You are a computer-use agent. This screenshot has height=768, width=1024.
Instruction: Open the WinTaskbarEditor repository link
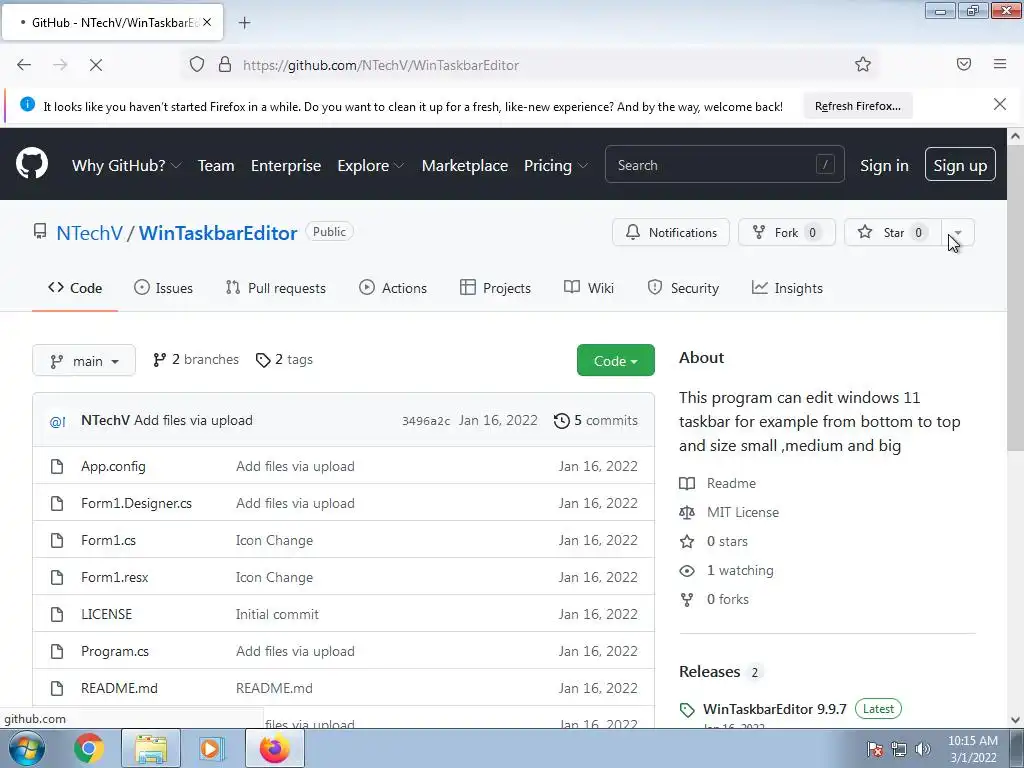217,232
